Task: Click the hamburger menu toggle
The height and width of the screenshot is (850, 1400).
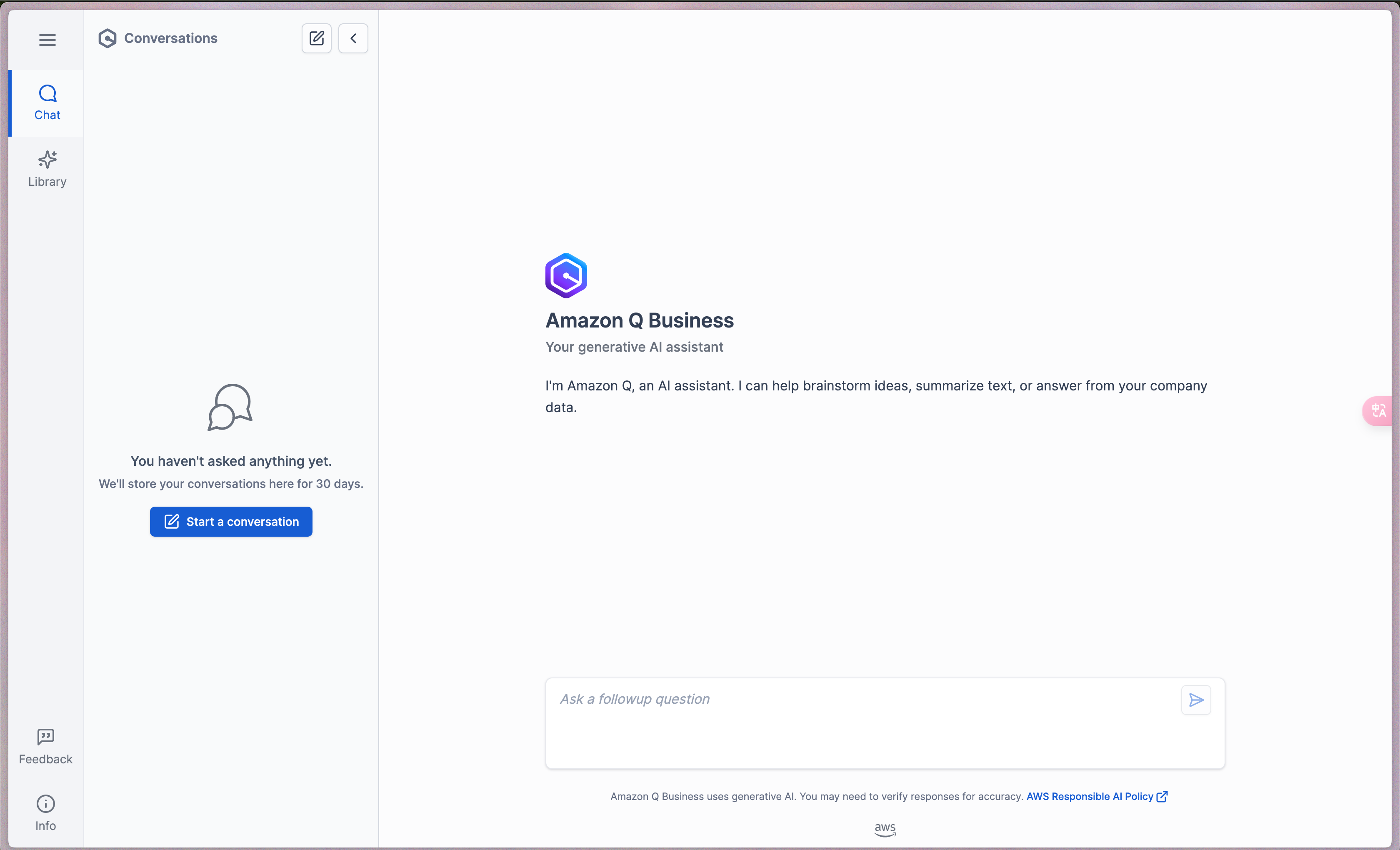Action: pyautogui.click(x=47, y=38)
